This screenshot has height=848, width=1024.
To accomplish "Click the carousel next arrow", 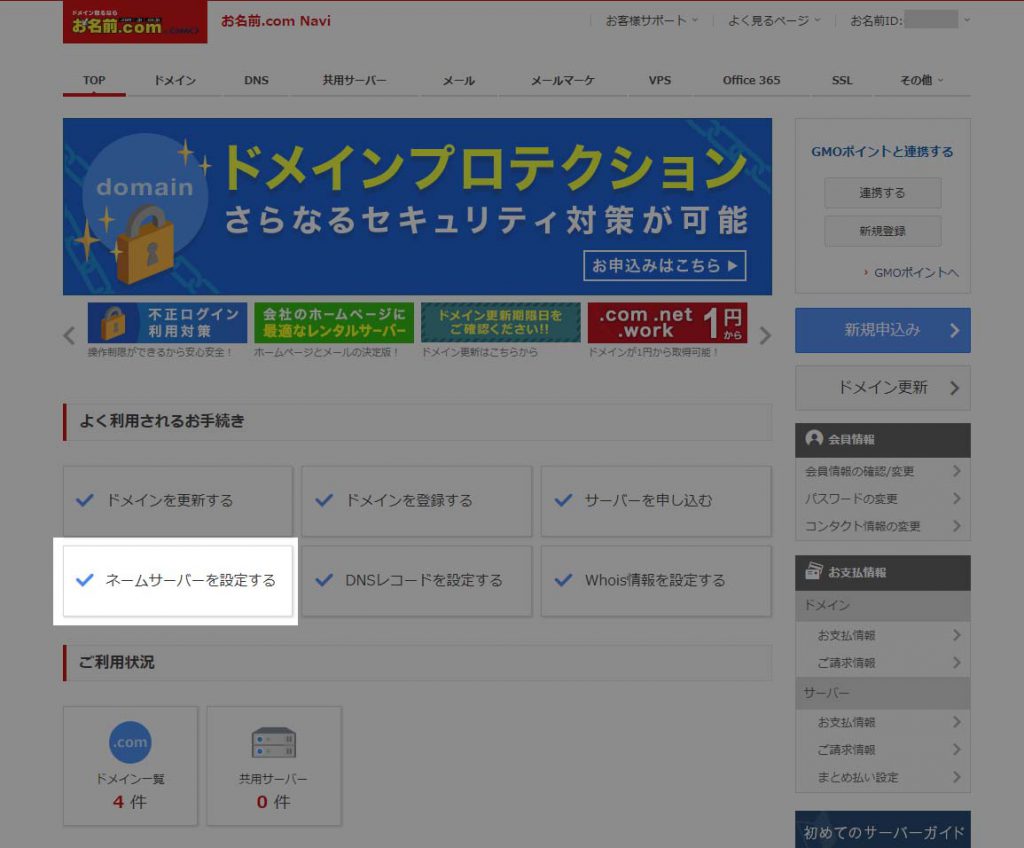I will point(765,335).
